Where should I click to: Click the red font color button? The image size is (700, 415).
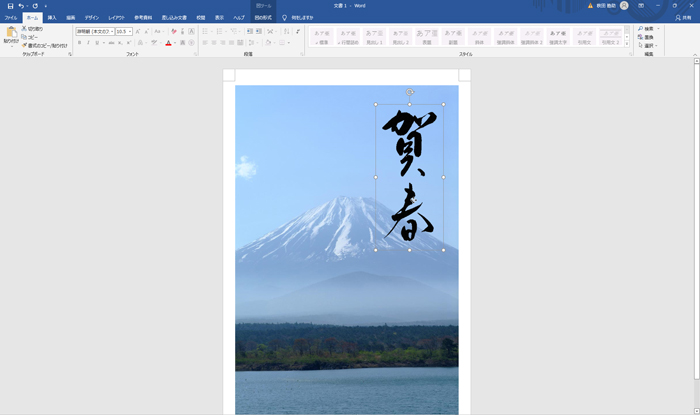pyautogui.click(x=168, y=43)
